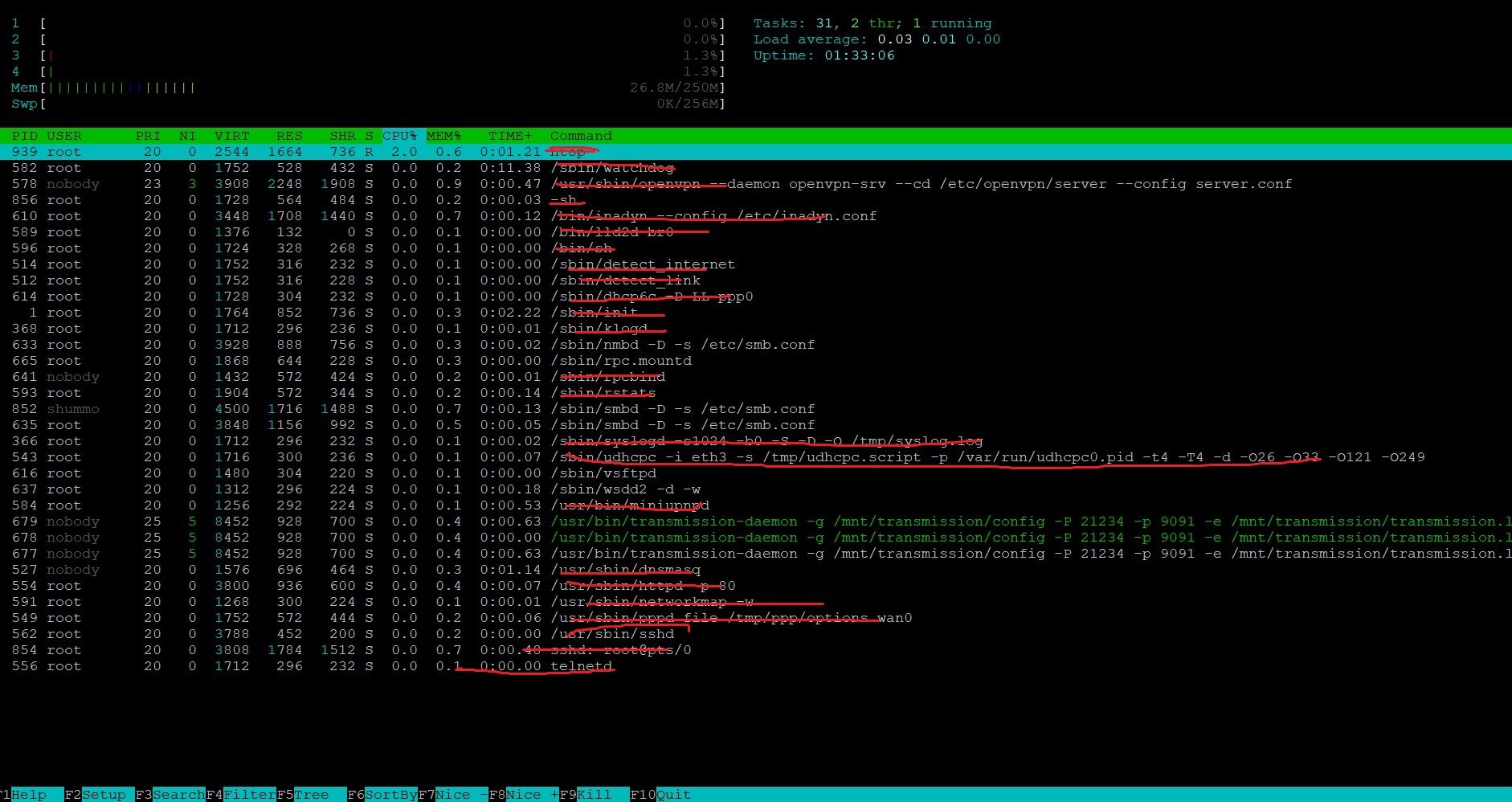Select the openvpn process PID 578
The height and width of the screenshot is (802, 1512).
pos(756,184)
